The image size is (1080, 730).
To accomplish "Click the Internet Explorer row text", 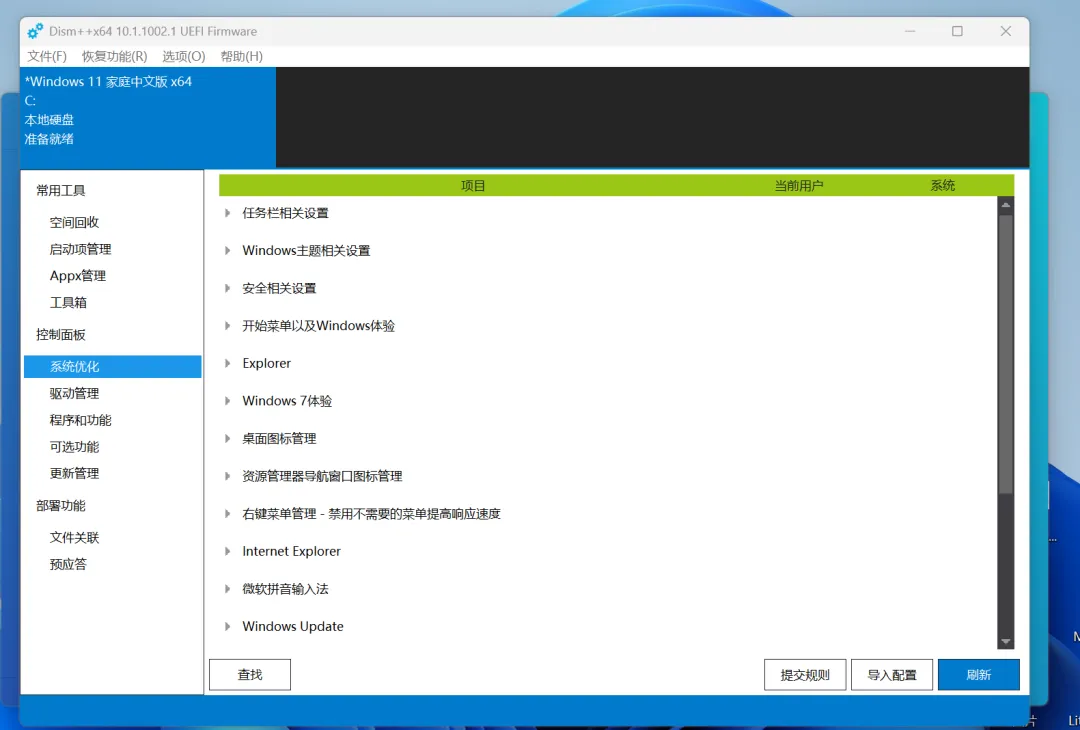I will coord(291,551).
